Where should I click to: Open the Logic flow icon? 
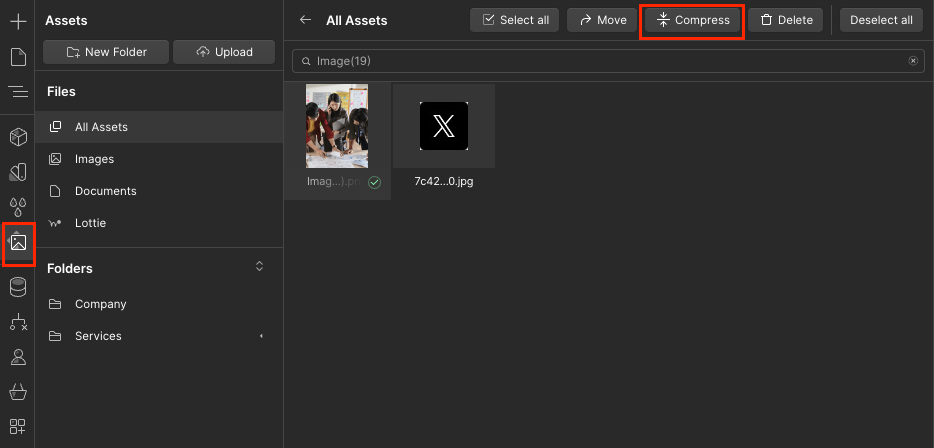[x=18, y=322]
